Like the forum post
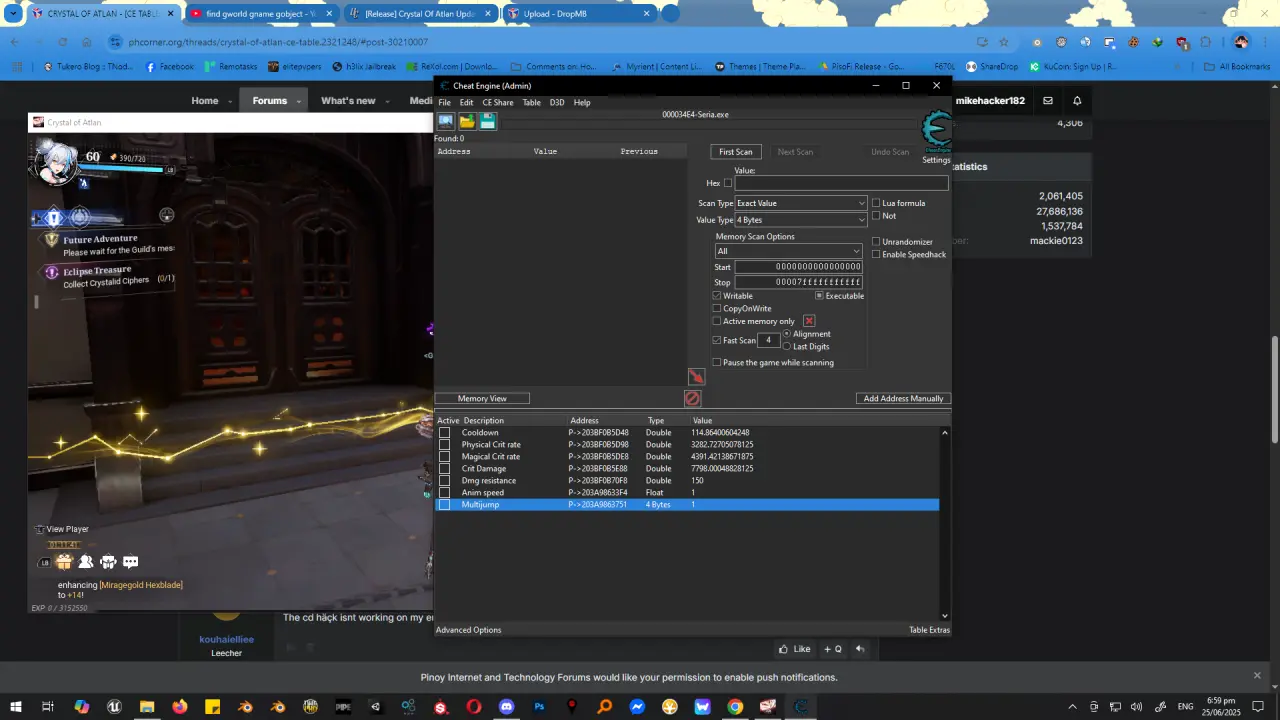 (794, 649)
